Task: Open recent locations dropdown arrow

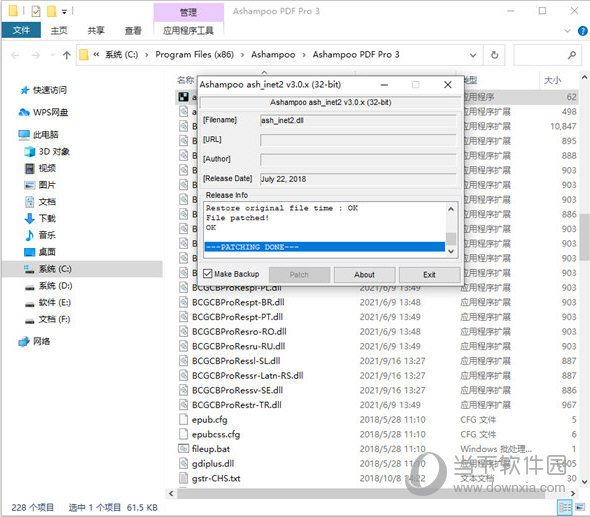Action: 52,55
